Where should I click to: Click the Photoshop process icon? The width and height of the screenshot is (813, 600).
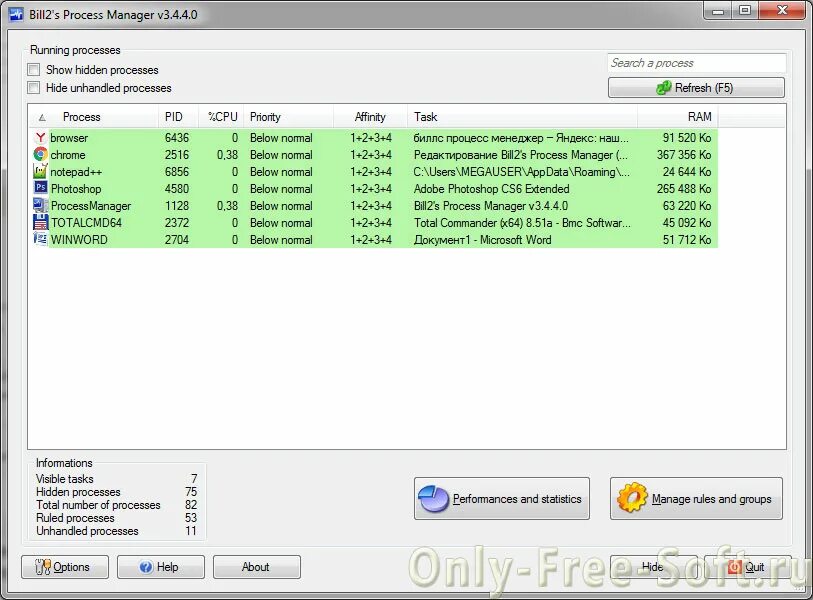[40, 188]
